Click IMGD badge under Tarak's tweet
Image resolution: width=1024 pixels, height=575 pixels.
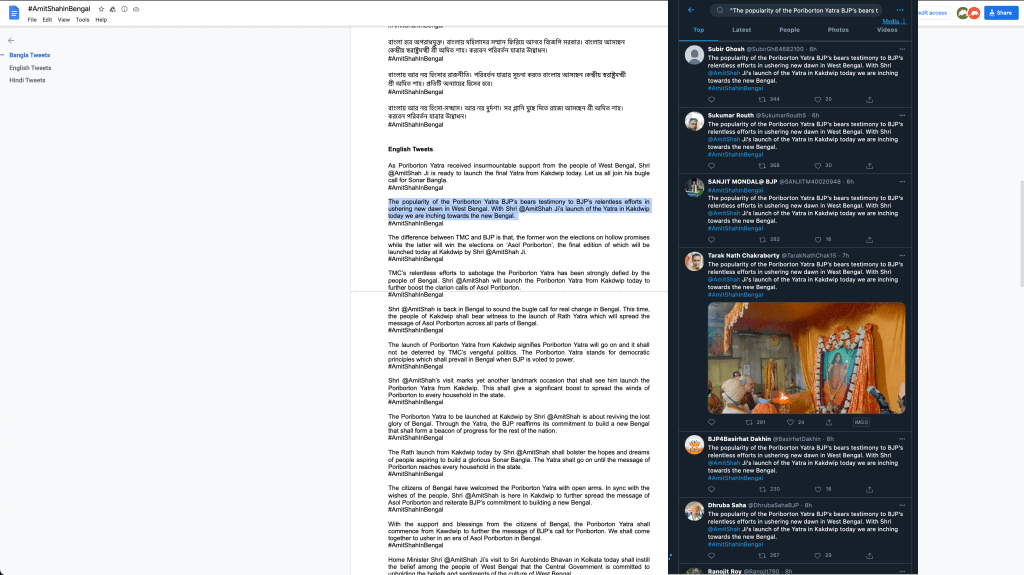tap(861, 422)
